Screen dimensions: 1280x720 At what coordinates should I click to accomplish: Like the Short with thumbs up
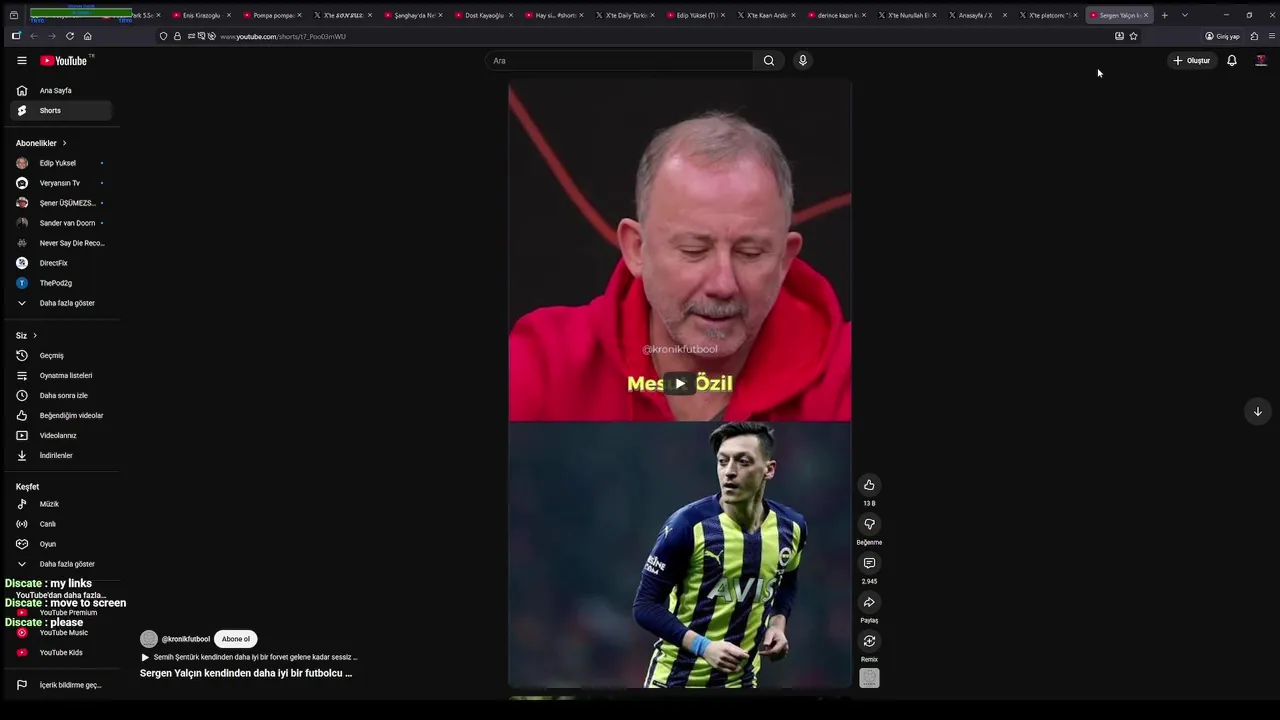coord(869,485)
